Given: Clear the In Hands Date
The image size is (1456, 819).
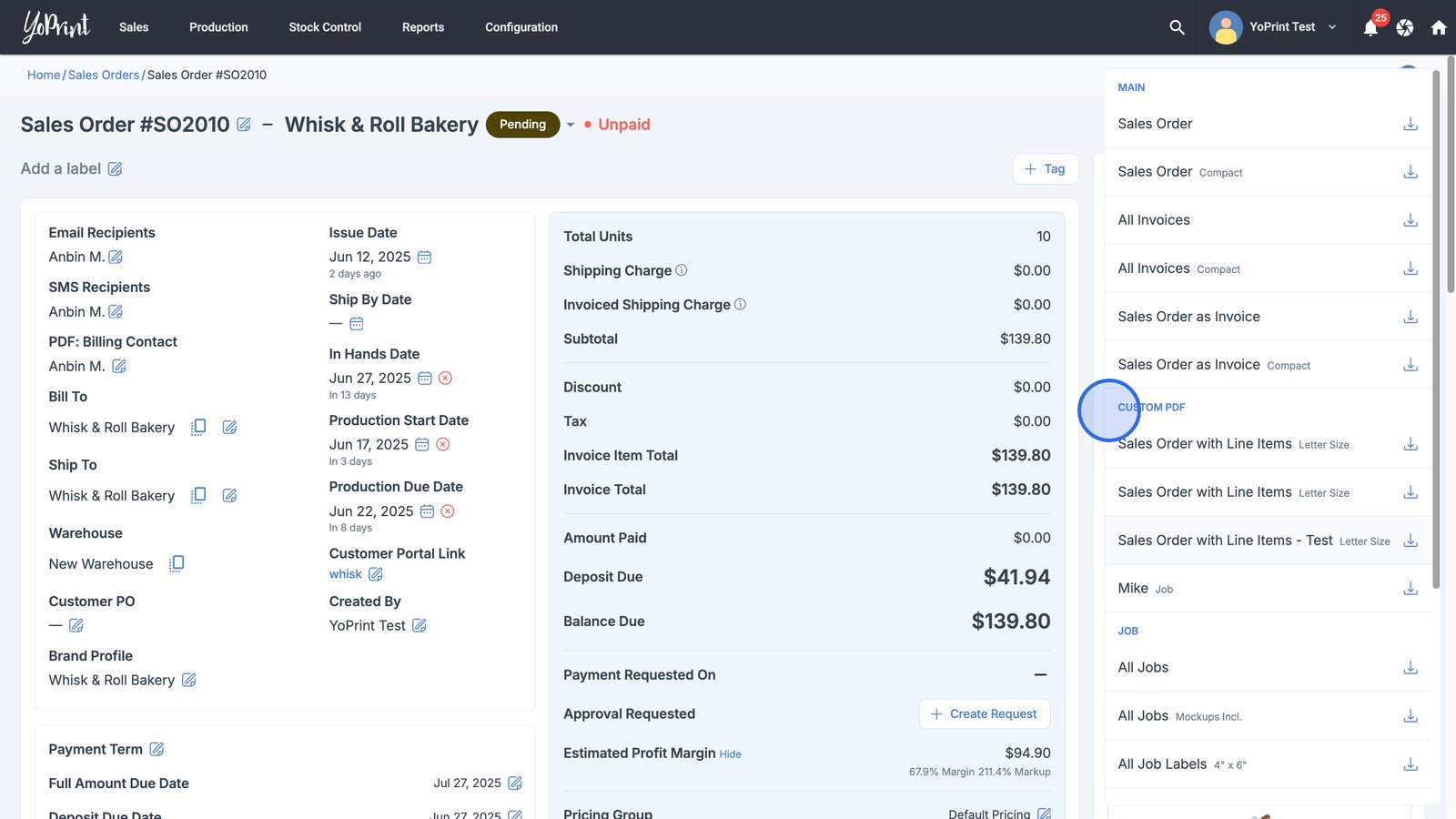Looking at the screenshot, I should [445, 378].
